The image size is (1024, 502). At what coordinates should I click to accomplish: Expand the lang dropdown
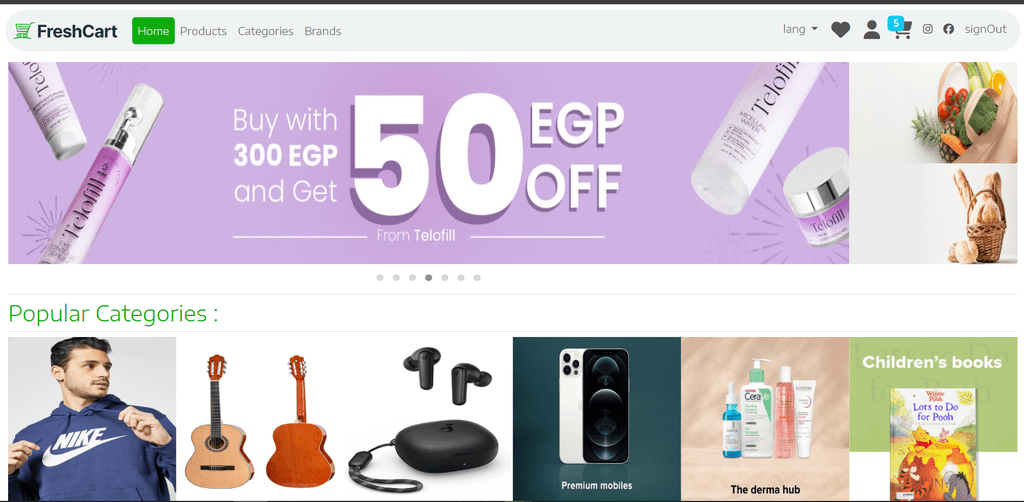800,29
